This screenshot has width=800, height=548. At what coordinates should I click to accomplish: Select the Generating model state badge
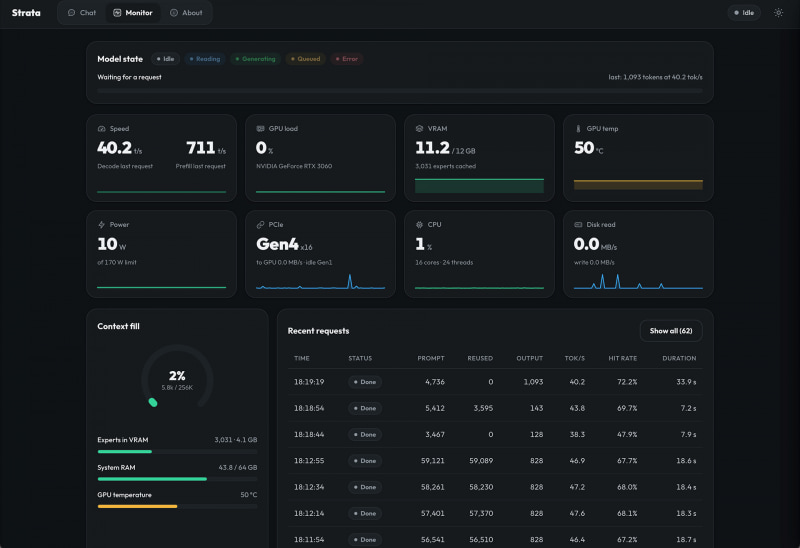pyautogui.click(x=255, y=59)
